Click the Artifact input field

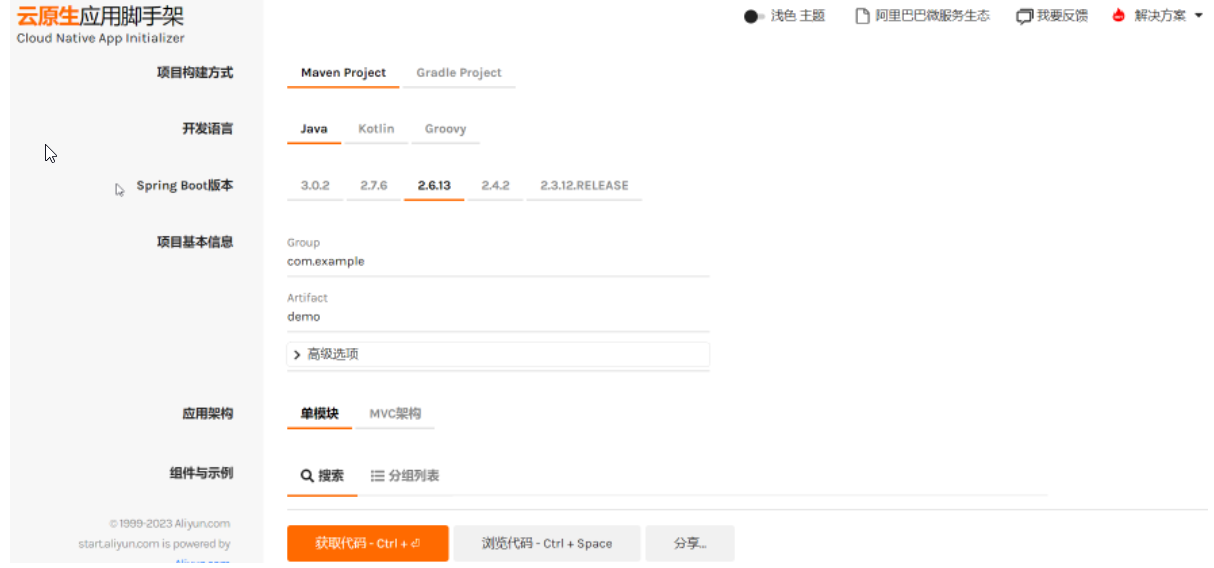click(x=498, y=317)
